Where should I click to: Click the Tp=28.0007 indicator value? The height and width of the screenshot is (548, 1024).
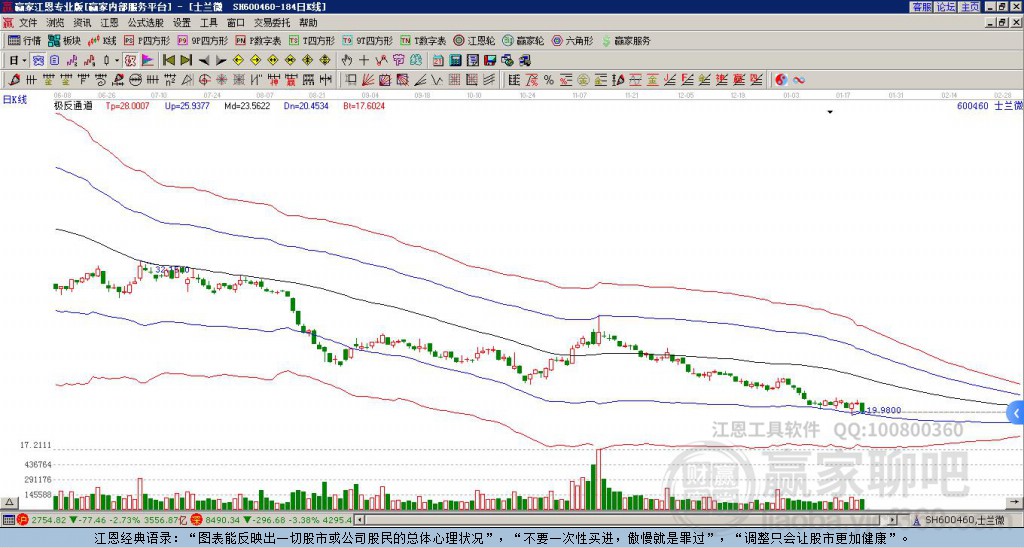(x=127, y=105)
